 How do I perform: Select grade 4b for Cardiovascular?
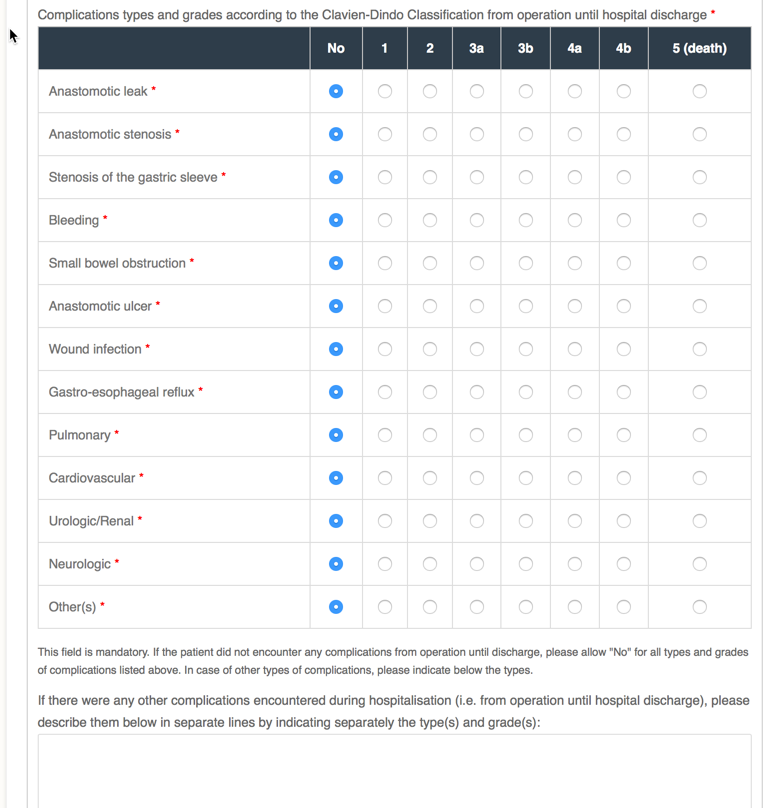624,478
